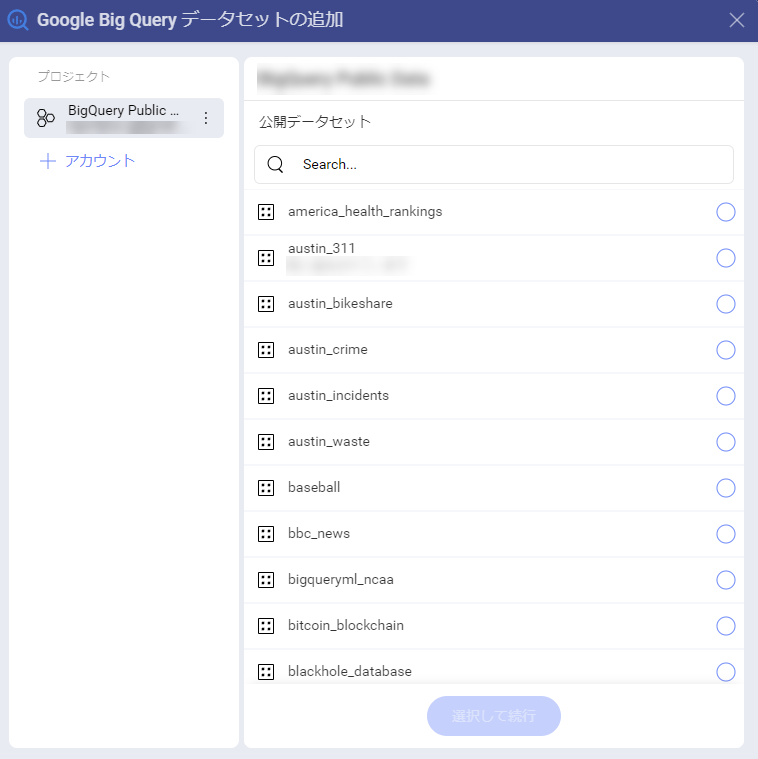
Task: Select austin_311 radio button
Action: point(726,258)
